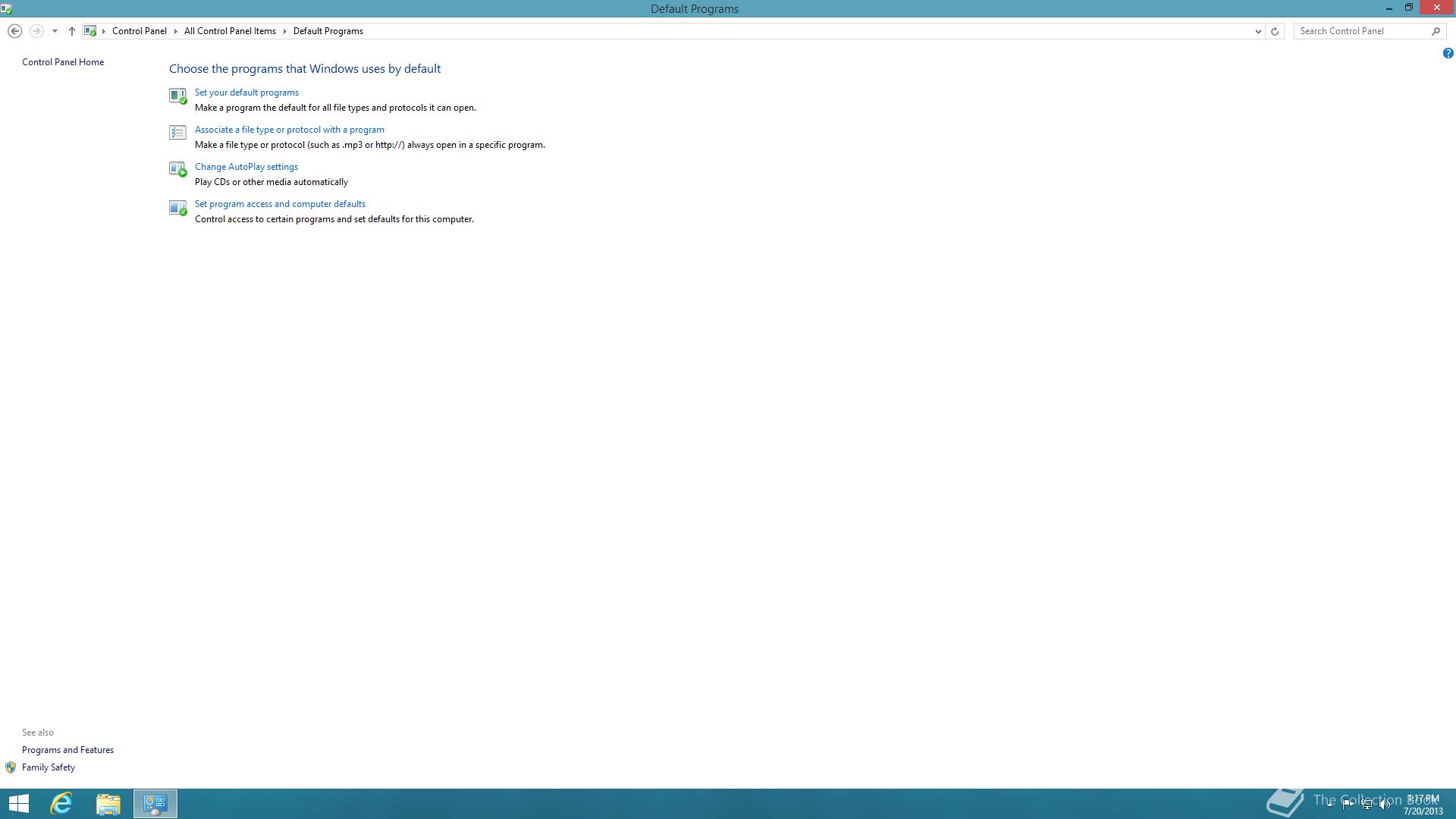Image resolution: width=1456 pixels, height=819 pixels.
Task: Close the Default Programs window
Action: click(x=1437, y=8)
